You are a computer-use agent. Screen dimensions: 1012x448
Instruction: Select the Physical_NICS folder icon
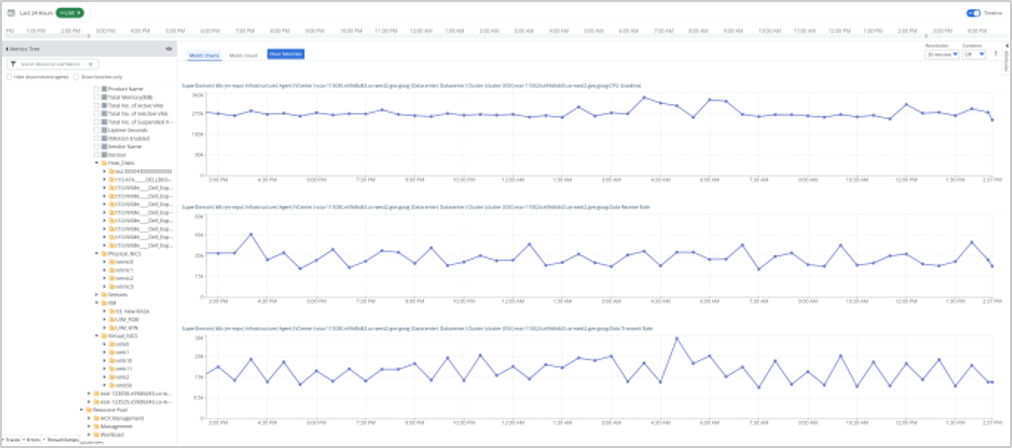[104, 254]
